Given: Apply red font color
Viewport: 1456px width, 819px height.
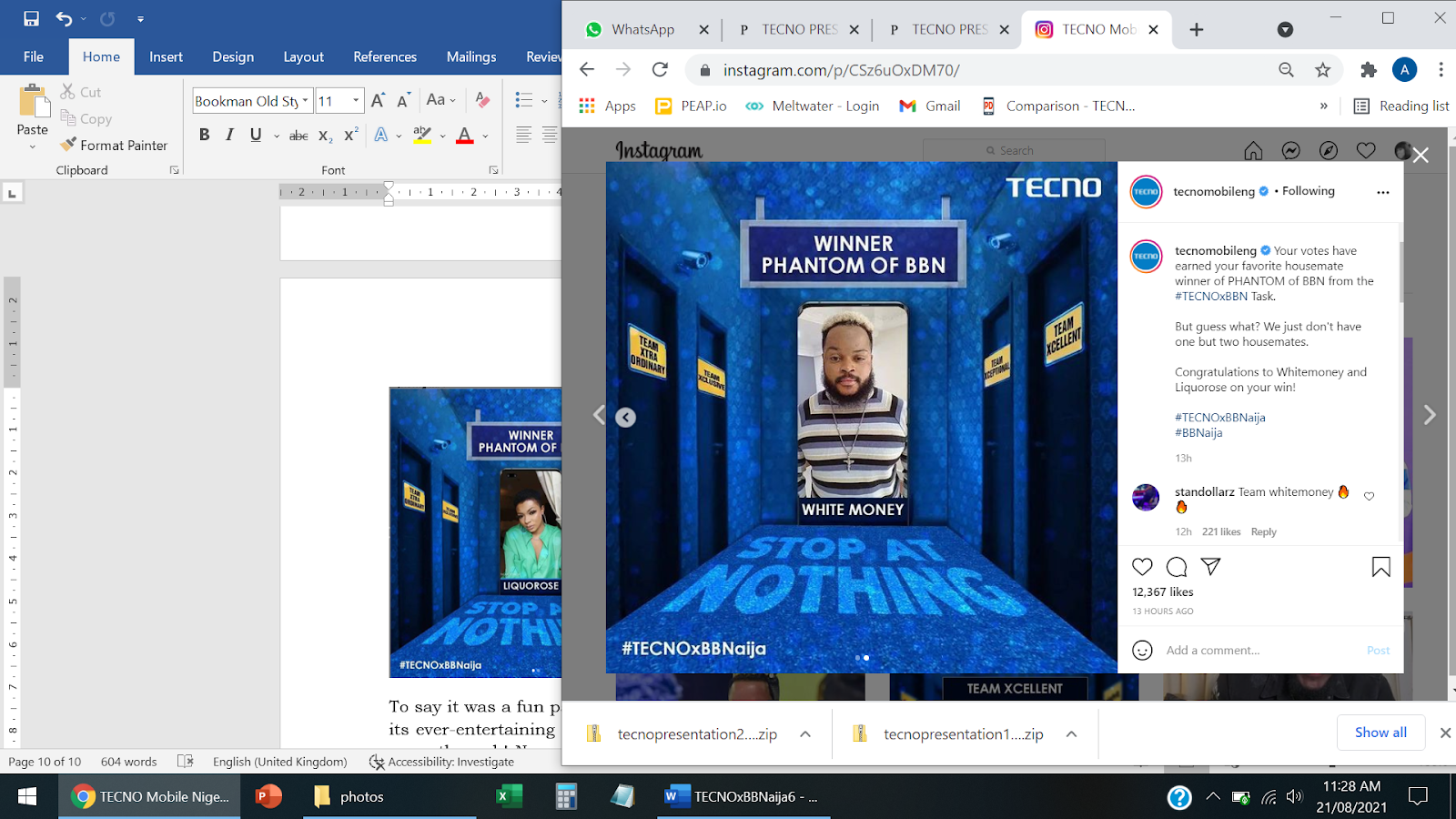Looking at the screenshot, I should click(x=465, y=136).
